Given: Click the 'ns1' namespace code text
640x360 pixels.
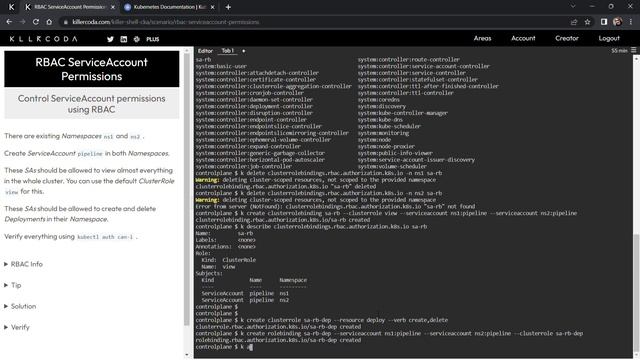Looking at the screenshot, I should click(x=108, y=137).
